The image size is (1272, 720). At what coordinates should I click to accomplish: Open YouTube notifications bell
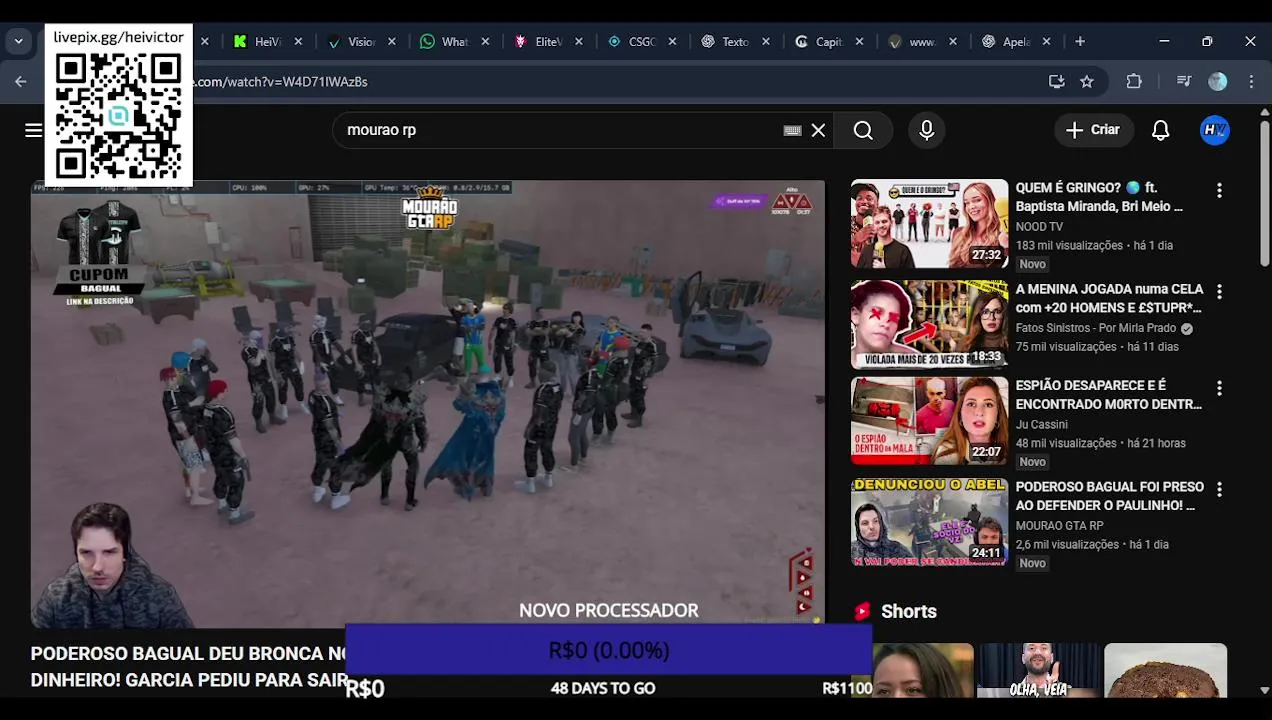[1160, 130]
